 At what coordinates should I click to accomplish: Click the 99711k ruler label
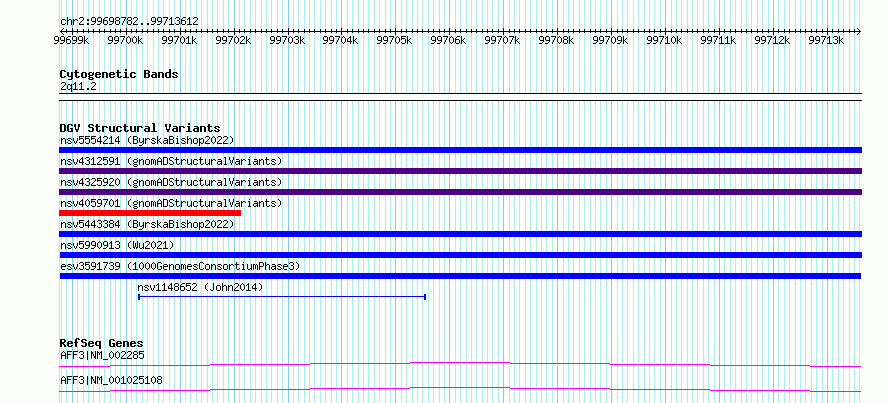(718, 40)
